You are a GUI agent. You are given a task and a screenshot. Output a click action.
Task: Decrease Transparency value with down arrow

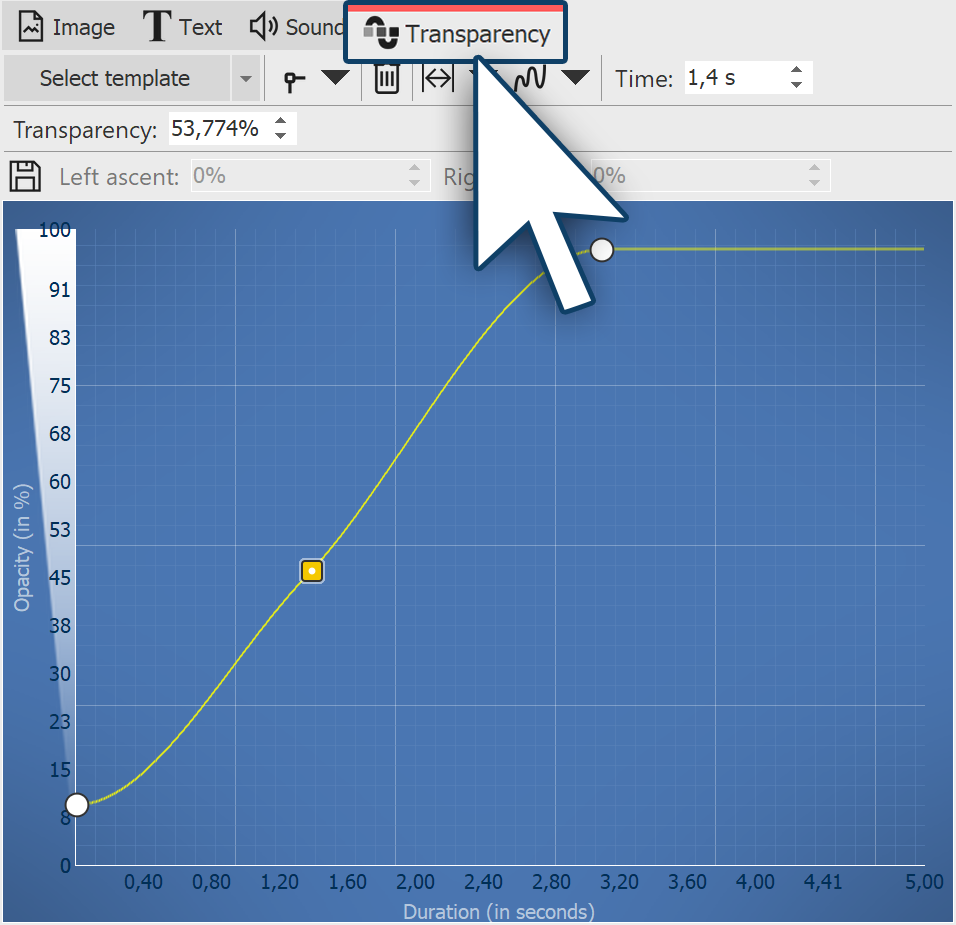coord(281,136)
